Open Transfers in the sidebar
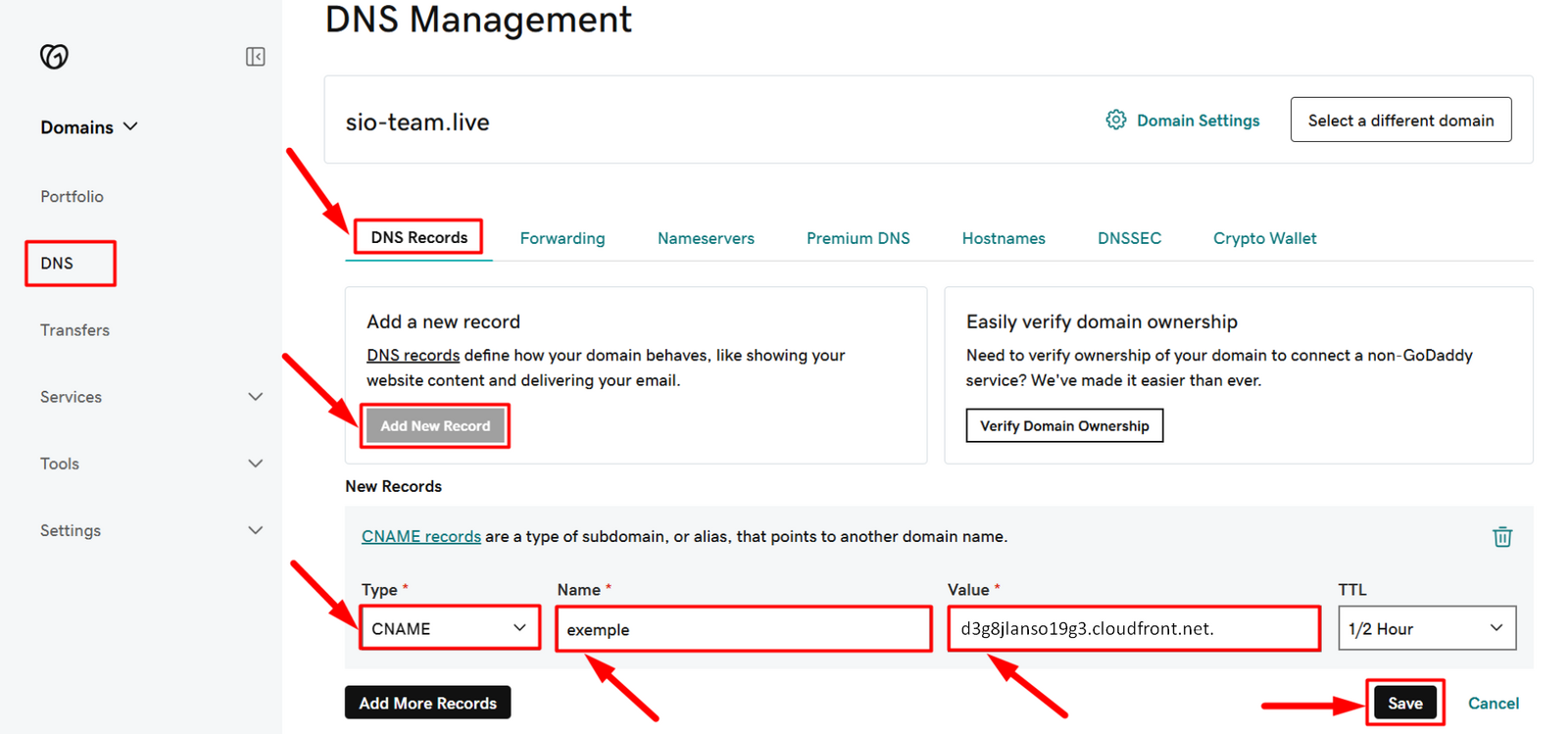The width and height of the screenshot is (1568, 734). point(74,330)
